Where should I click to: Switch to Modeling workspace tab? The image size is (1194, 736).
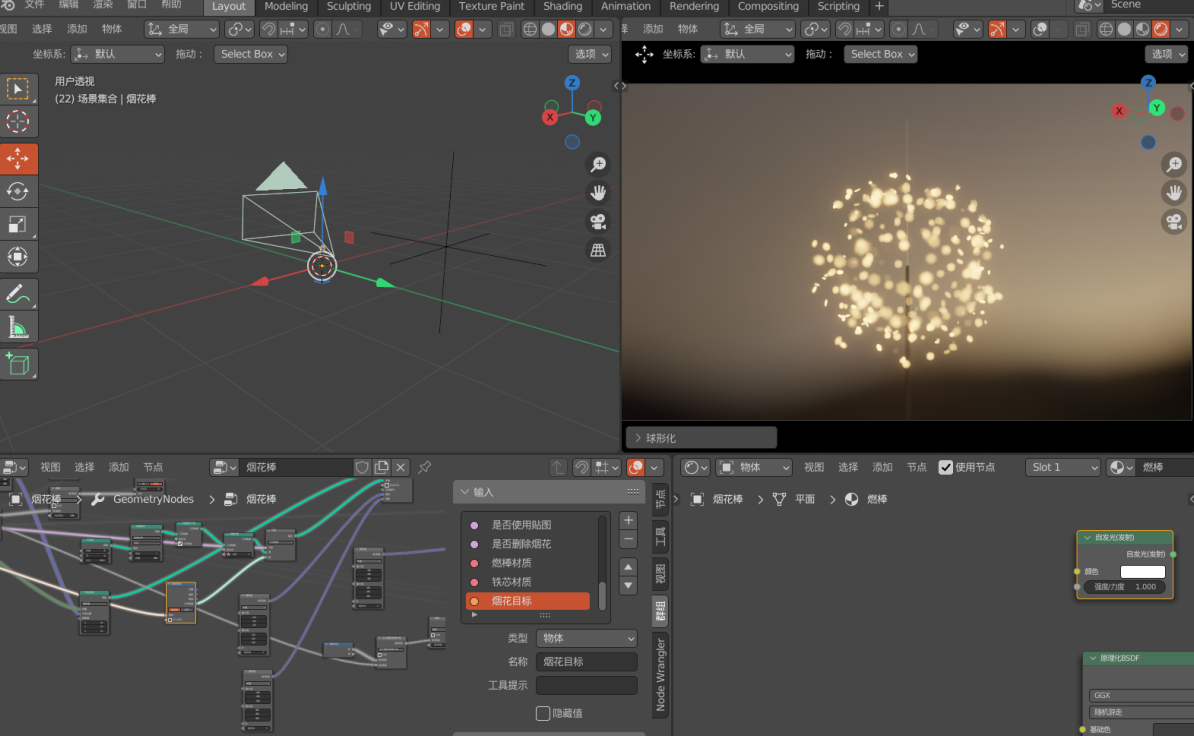[286, 6]
